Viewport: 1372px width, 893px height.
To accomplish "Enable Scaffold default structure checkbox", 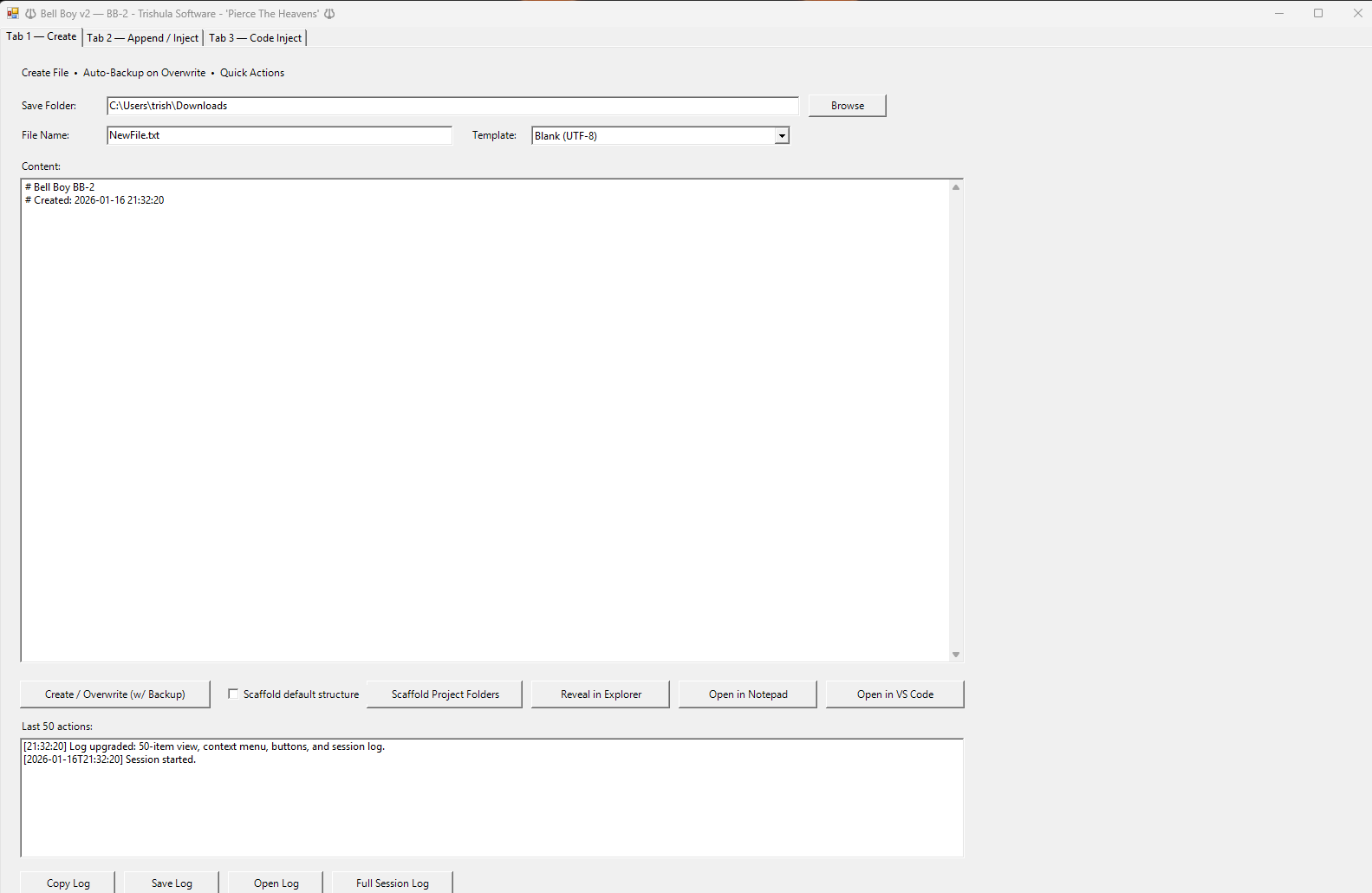I will pyautogui.click(x=233, y=694).
